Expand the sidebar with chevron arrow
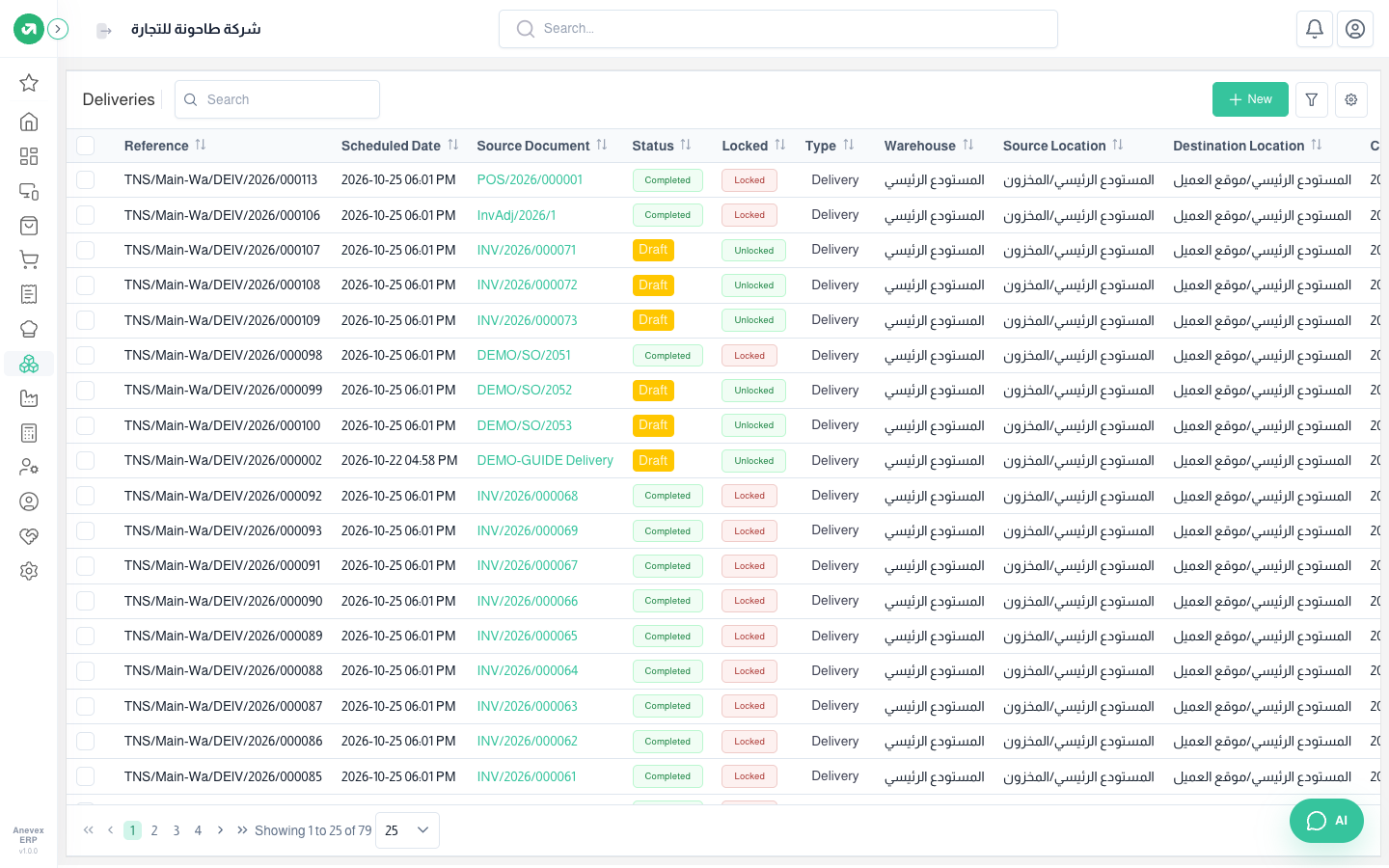The height and width of the screenshot is (868, 1389). click(58, 29)
